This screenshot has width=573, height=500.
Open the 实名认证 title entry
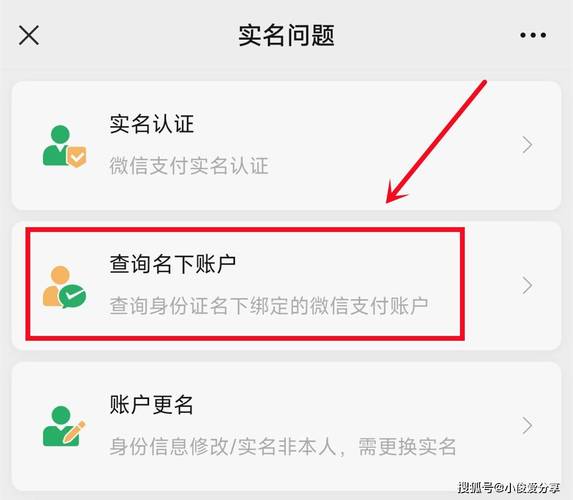152,124
